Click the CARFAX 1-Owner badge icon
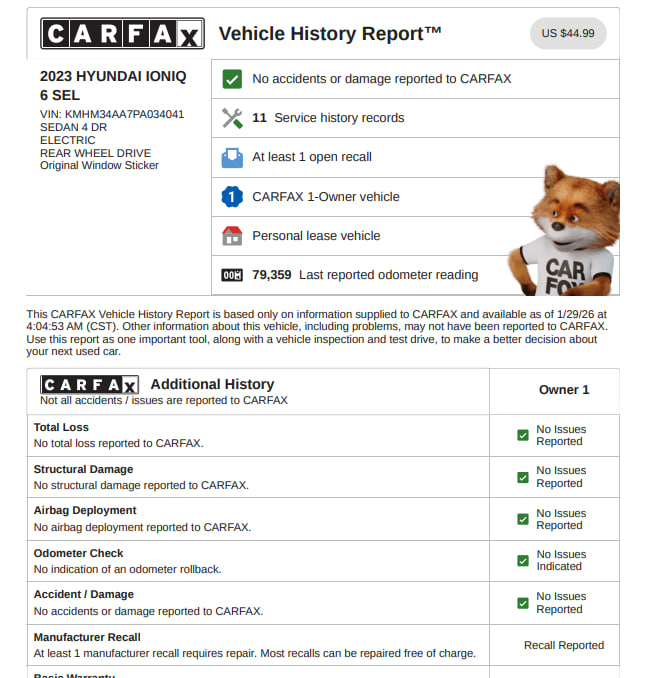Image resolution: width=650 pixels, height=678 pixels. [x=232, y=197]
